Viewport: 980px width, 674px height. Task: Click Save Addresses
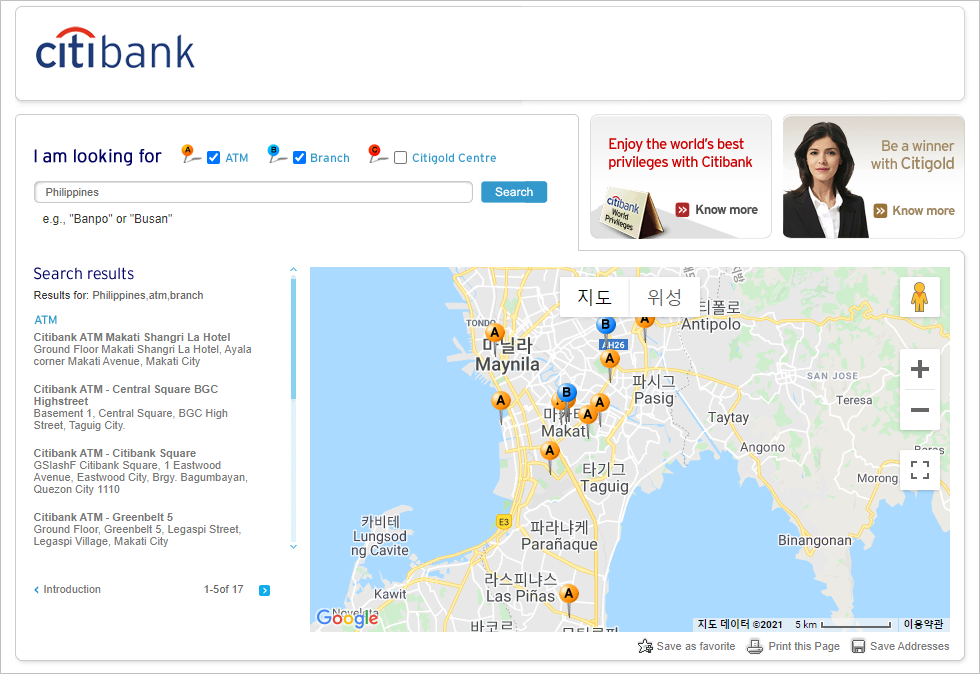(x=901, y=646)
